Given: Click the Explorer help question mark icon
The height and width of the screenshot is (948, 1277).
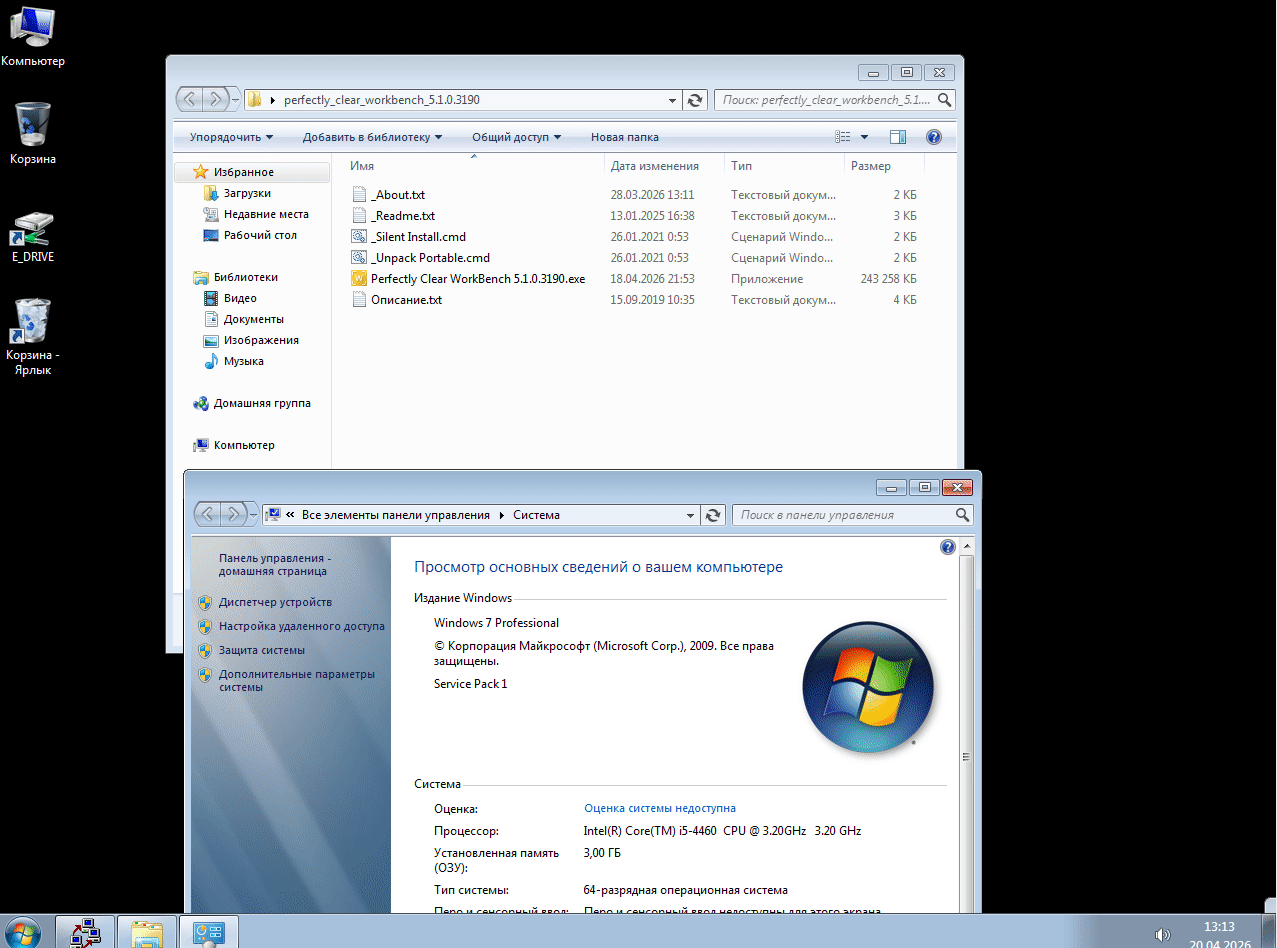Looking at the screenshot, I should tap(933, 137).
